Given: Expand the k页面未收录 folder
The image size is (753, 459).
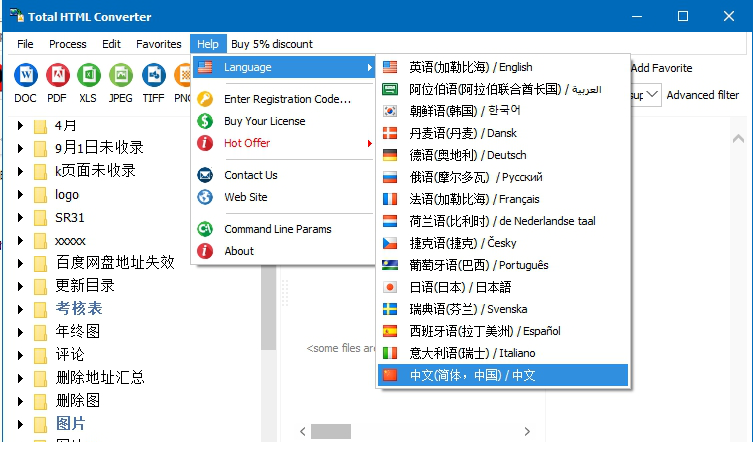Looking at the screenshot, I should pyautogui.click(x=20, y=171).
